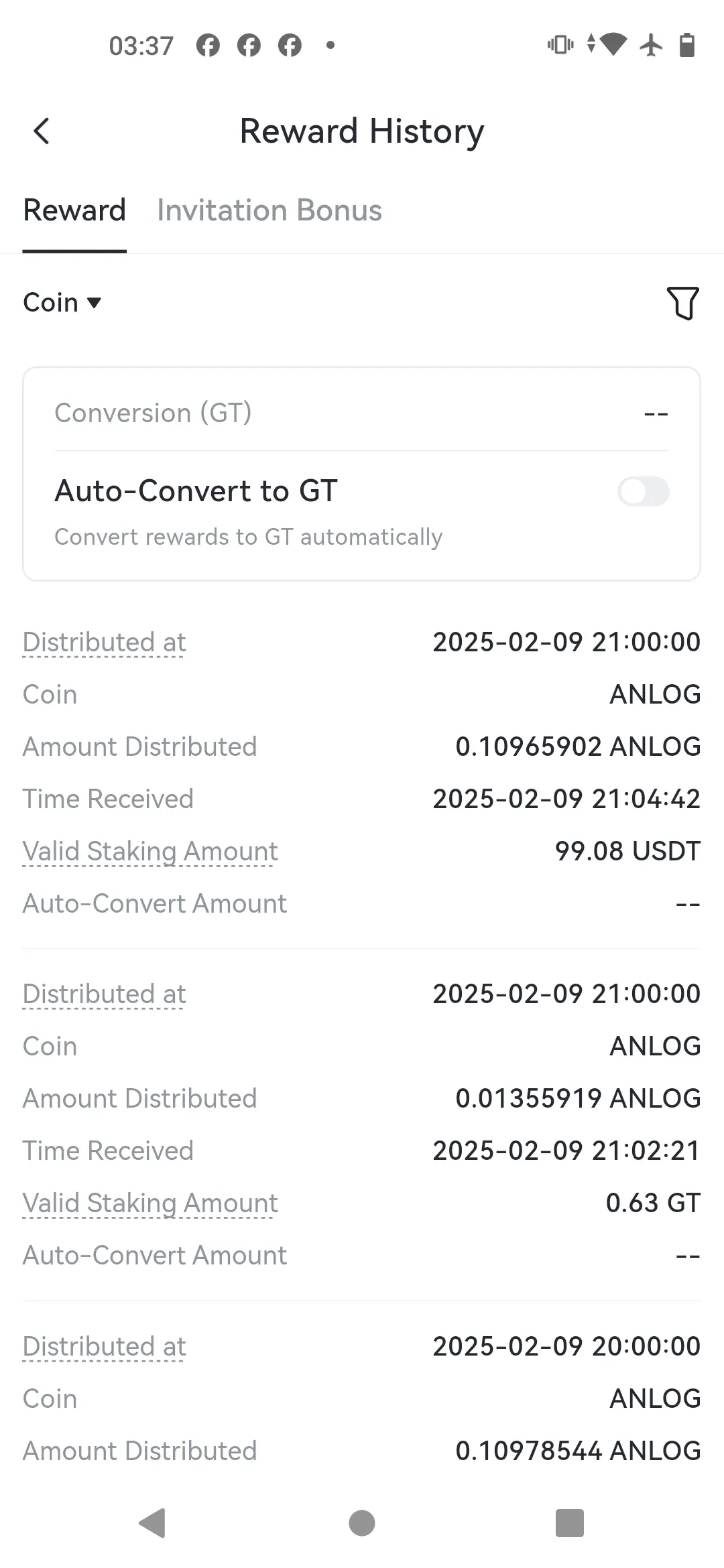Viewport: 724px width, 1568px height.
Task: Expand the Coin dropdown filter
Action: tap(62, 303)
